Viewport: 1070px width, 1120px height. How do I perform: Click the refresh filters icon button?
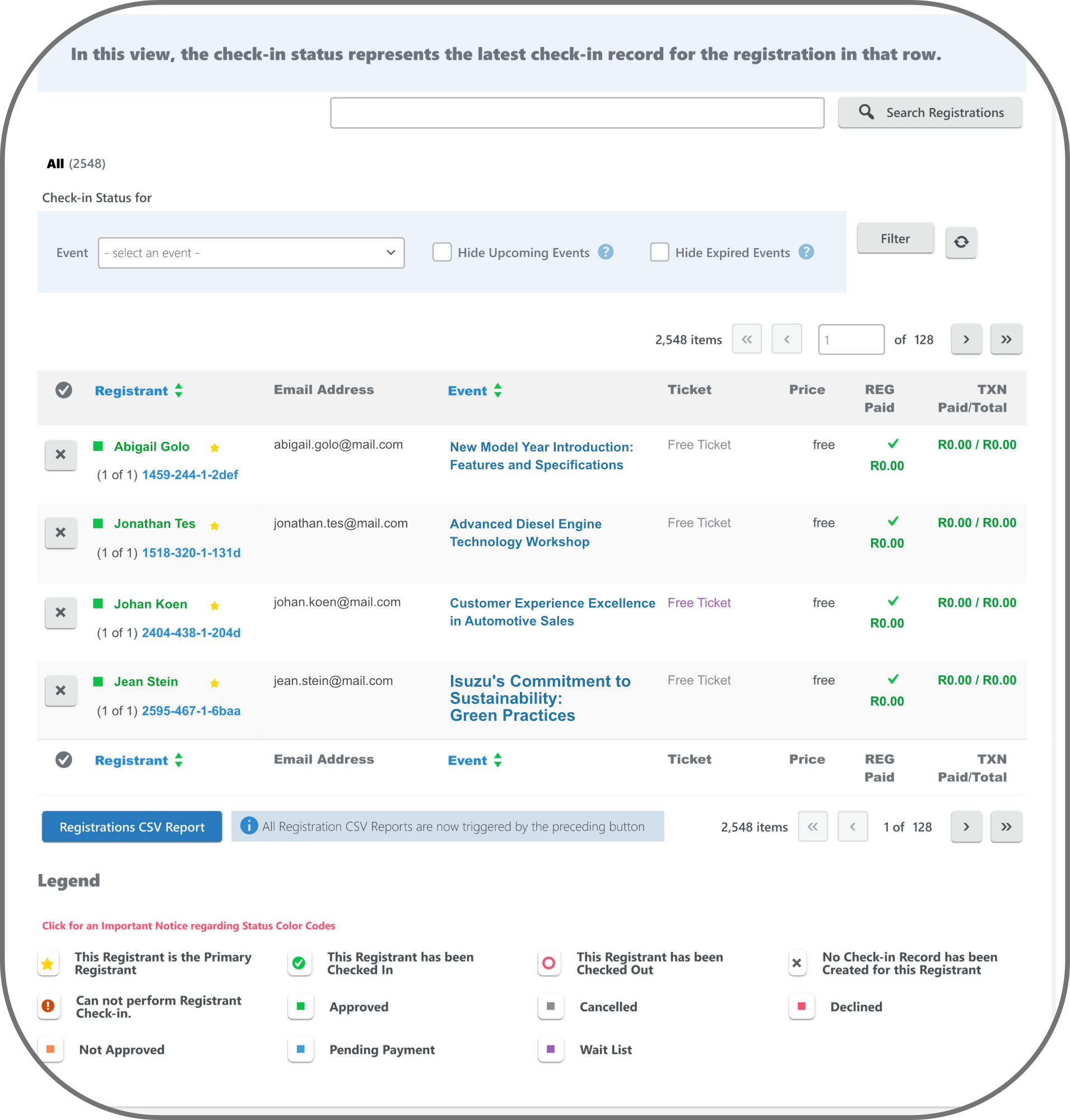point(961,242)
